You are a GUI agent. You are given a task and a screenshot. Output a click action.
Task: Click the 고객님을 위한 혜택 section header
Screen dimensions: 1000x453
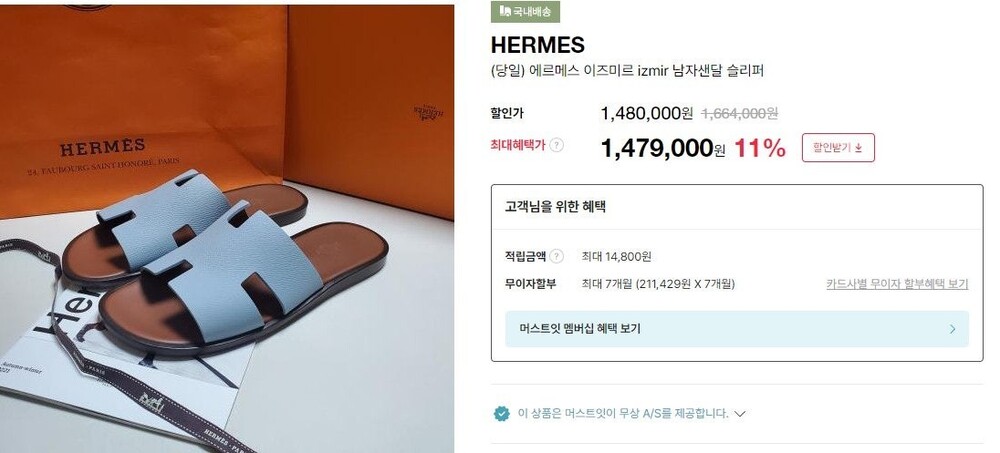pos(555,207)
